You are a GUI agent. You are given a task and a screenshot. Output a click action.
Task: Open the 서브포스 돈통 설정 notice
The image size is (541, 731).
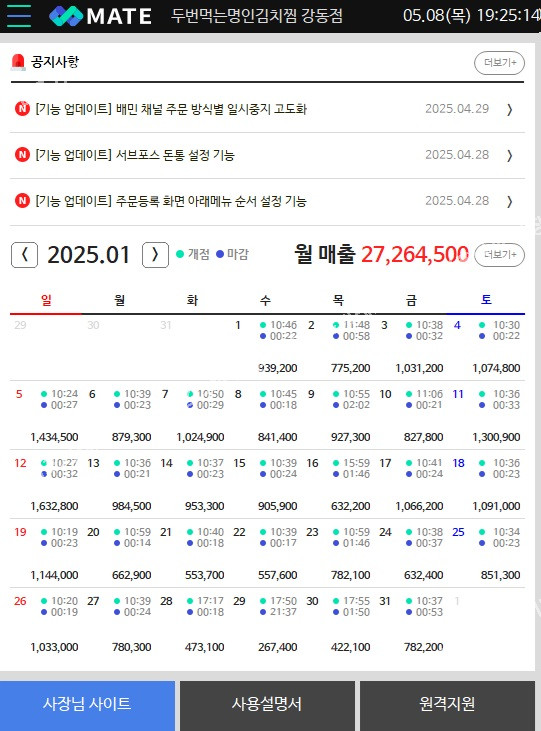click(135, 155)
